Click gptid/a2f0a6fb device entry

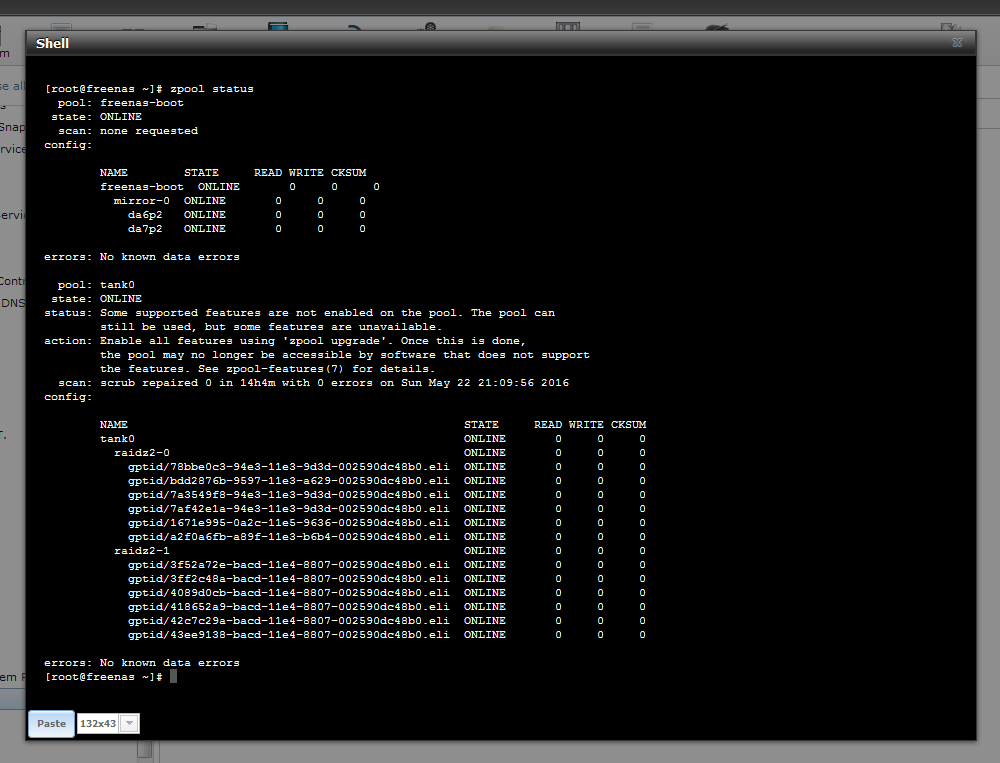(x=288, y=537)
